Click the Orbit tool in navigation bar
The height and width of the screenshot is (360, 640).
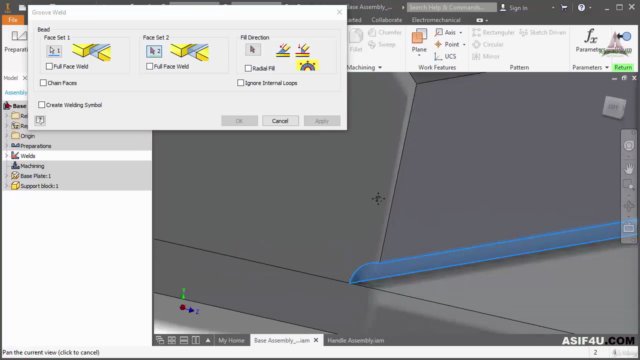[629, 207]
